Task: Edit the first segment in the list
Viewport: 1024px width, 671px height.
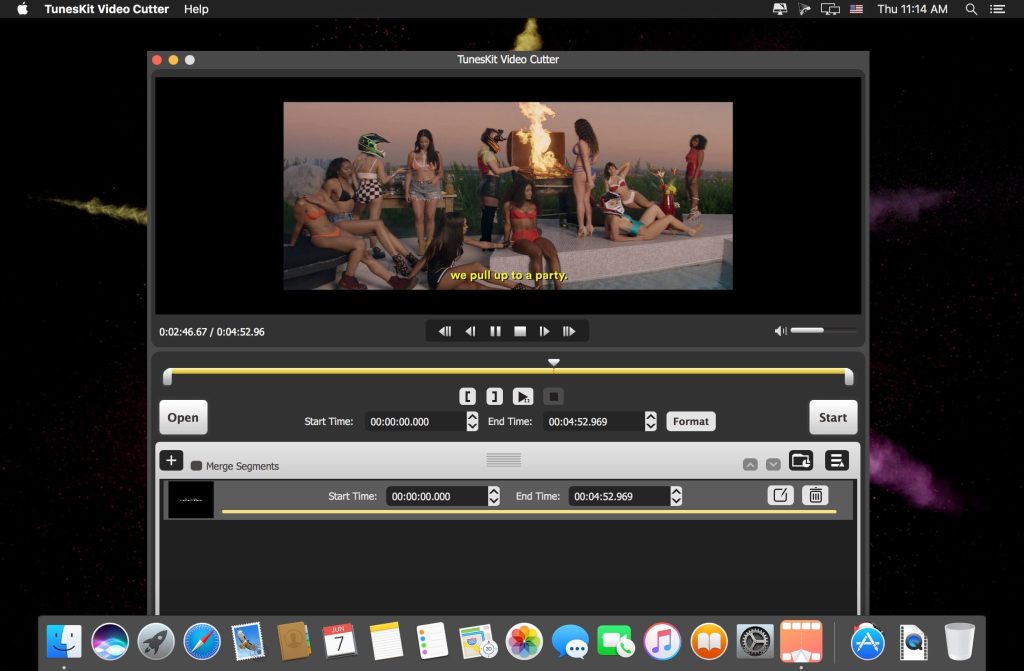Action: click(780, 495)
